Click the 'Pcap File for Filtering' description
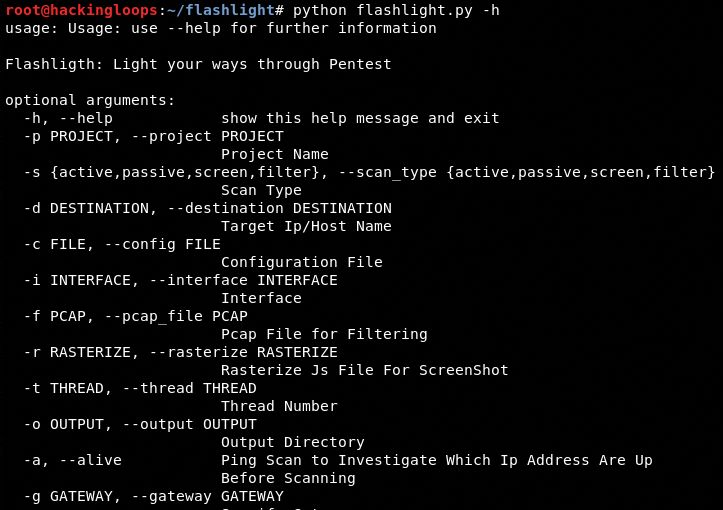Screen dimensions: 723x510 click(324, 334)
